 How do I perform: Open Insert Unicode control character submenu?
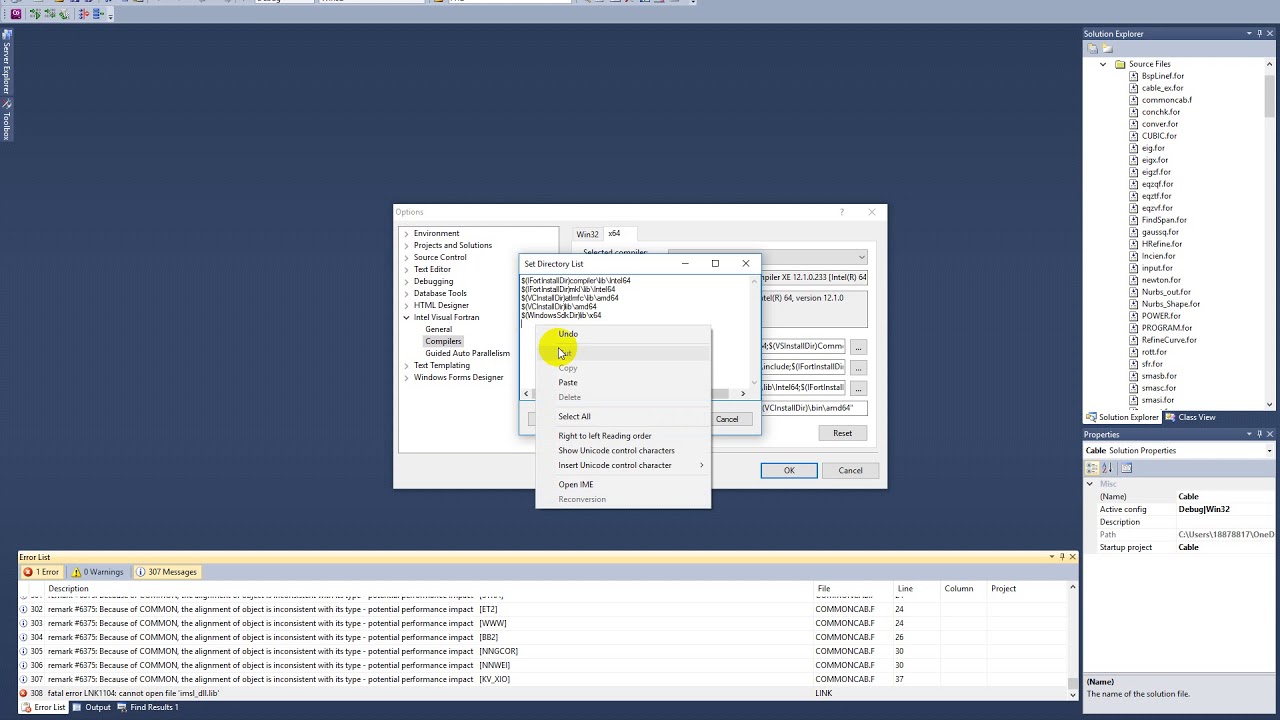622,465
